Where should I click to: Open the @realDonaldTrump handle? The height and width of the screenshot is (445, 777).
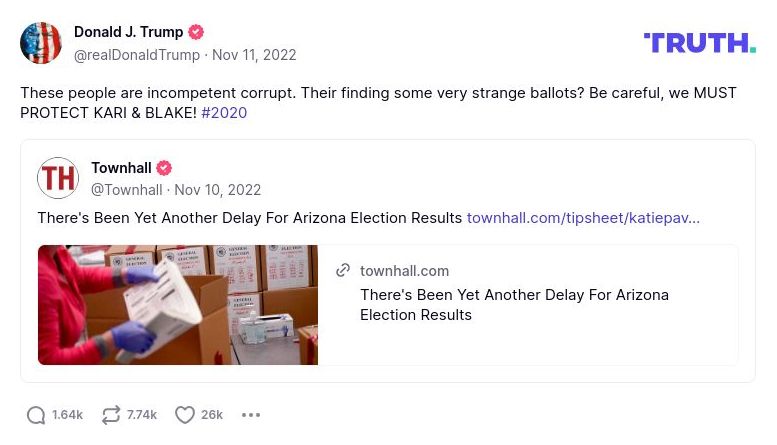(137, 55)
